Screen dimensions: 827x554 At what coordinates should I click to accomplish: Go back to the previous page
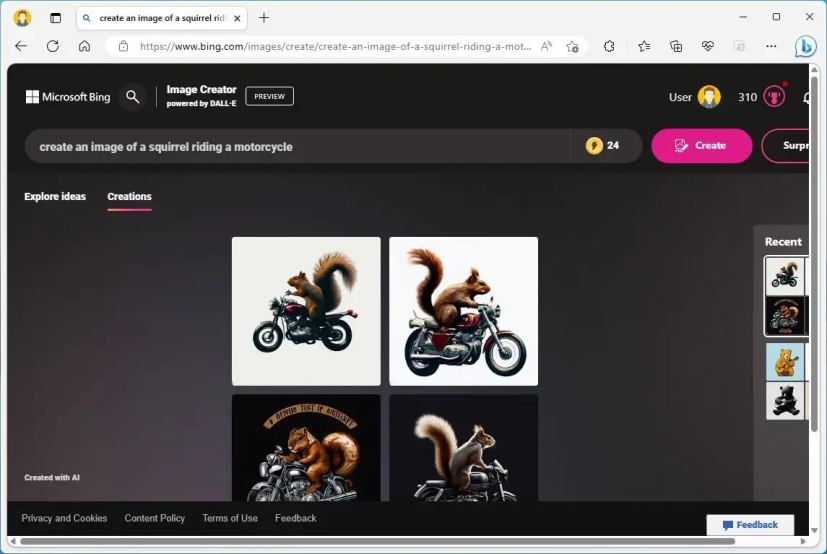pyautogui.click(x=21, y=46)
